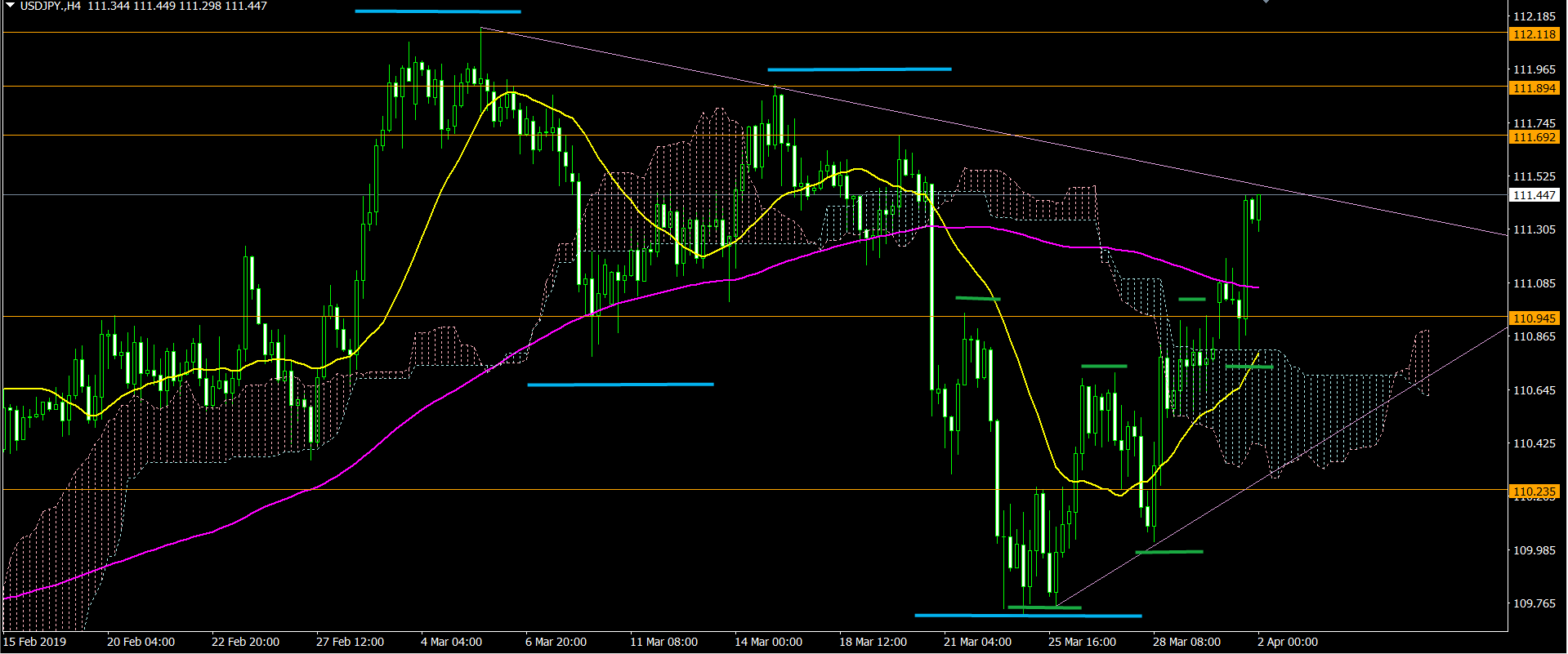Viewport: 1568px width, 654px height.
Task: Select the blue line segment below the 110.945 line near 6 Mar
Action: 621,385
